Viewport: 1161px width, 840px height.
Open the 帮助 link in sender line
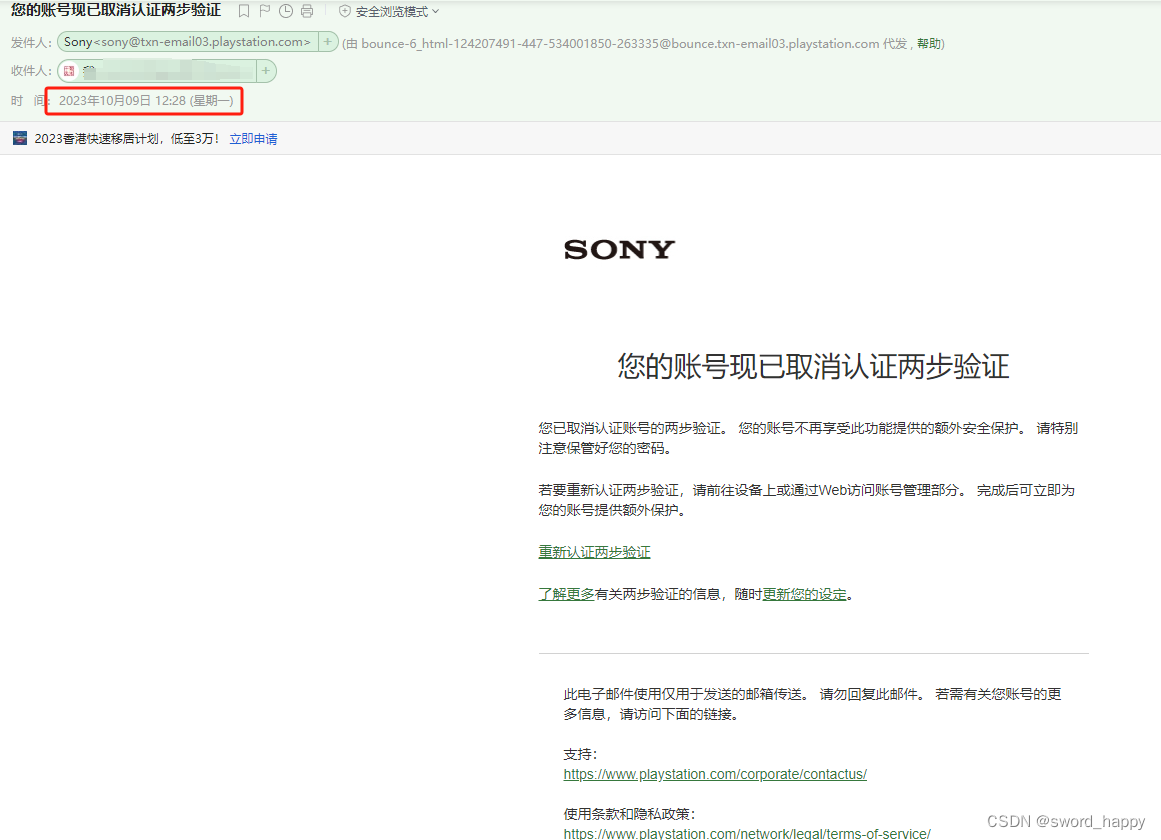(x=929, y=43)
